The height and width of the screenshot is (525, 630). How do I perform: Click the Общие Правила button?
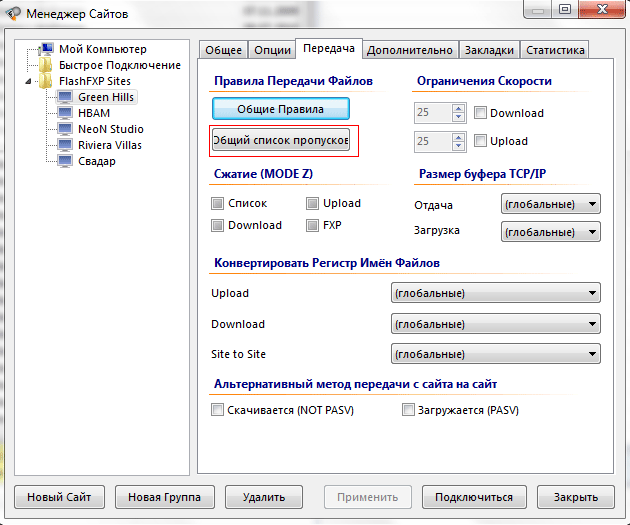tap(281, 108)
